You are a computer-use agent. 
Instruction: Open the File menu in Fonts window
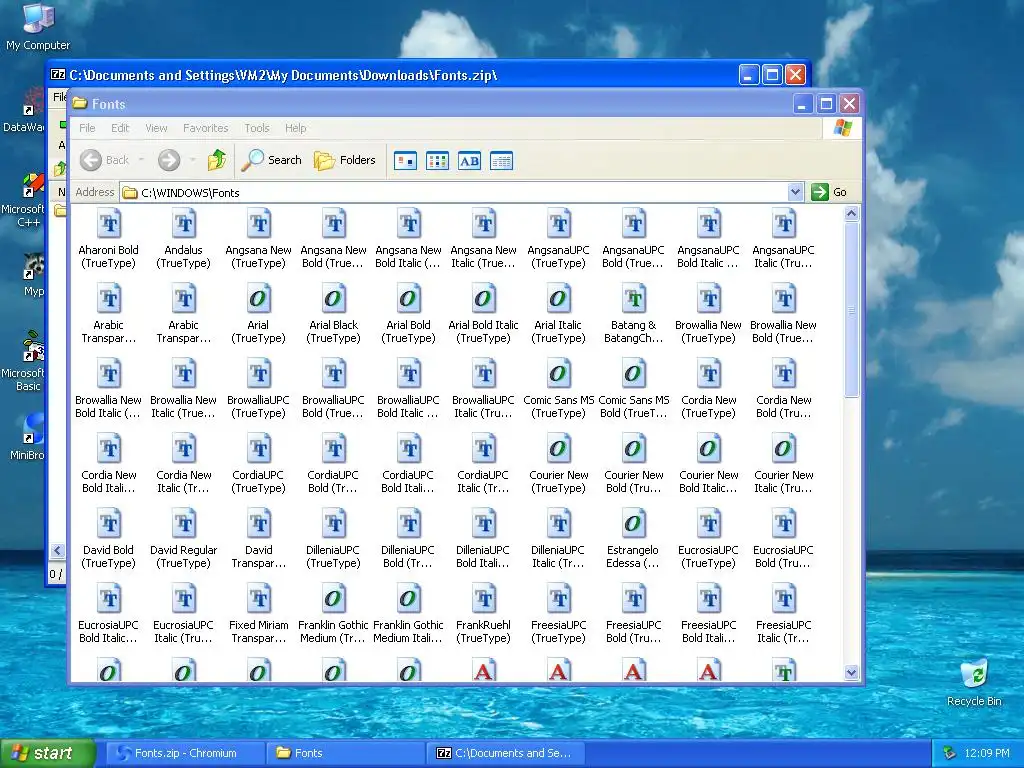click(x=88, y=128)
